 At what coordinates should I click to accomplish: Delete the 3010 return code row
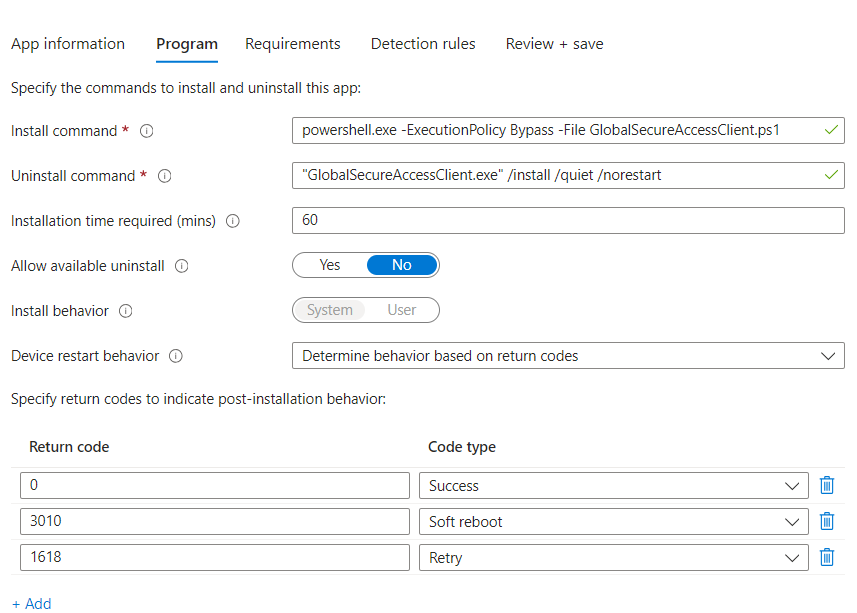827,522
